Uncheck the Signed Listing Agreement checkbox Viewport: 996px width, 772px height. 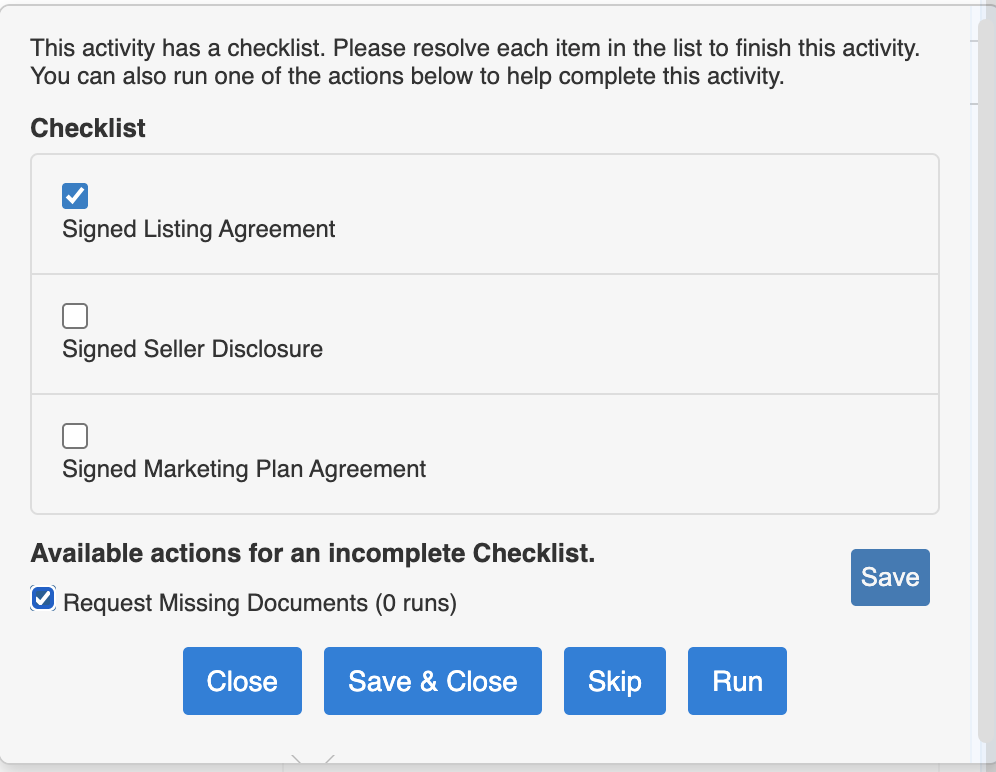point(75,196)
